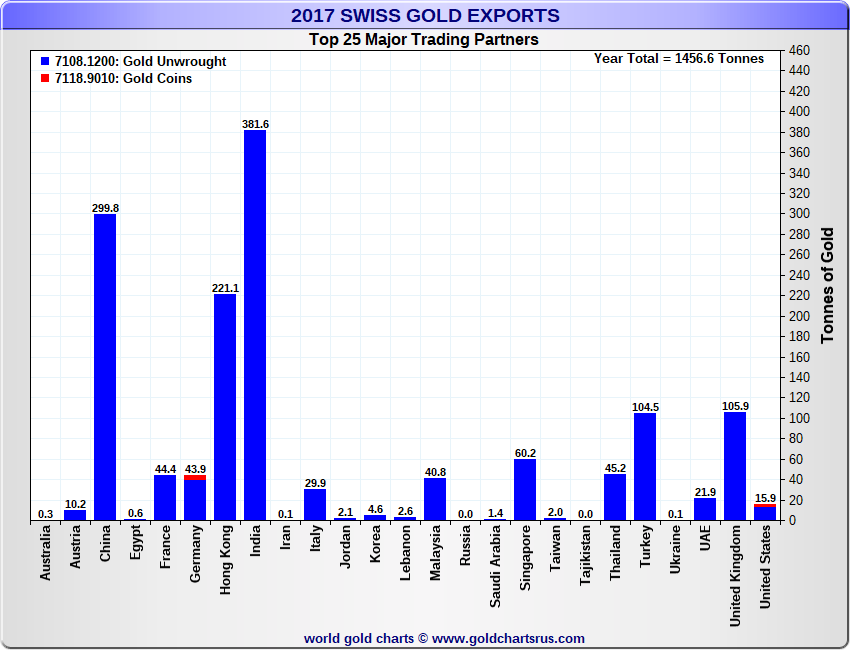Click the United Kingdom bar at 105.9
The height and width of the screenshot is (650, 850).
click(735, 466)
